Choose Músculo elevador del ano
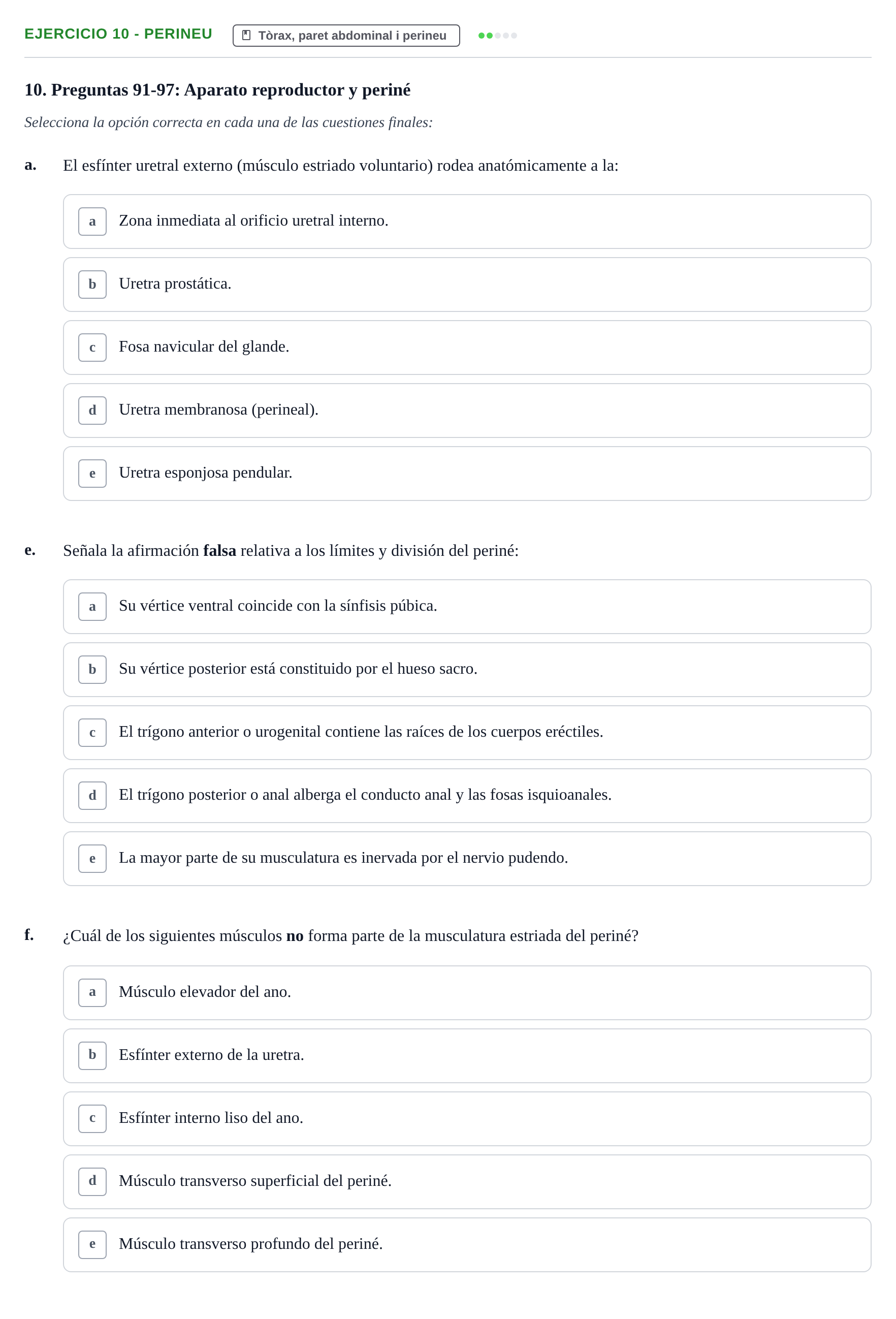The height and width of the screenshot is (1319, 896). point(467,992)
